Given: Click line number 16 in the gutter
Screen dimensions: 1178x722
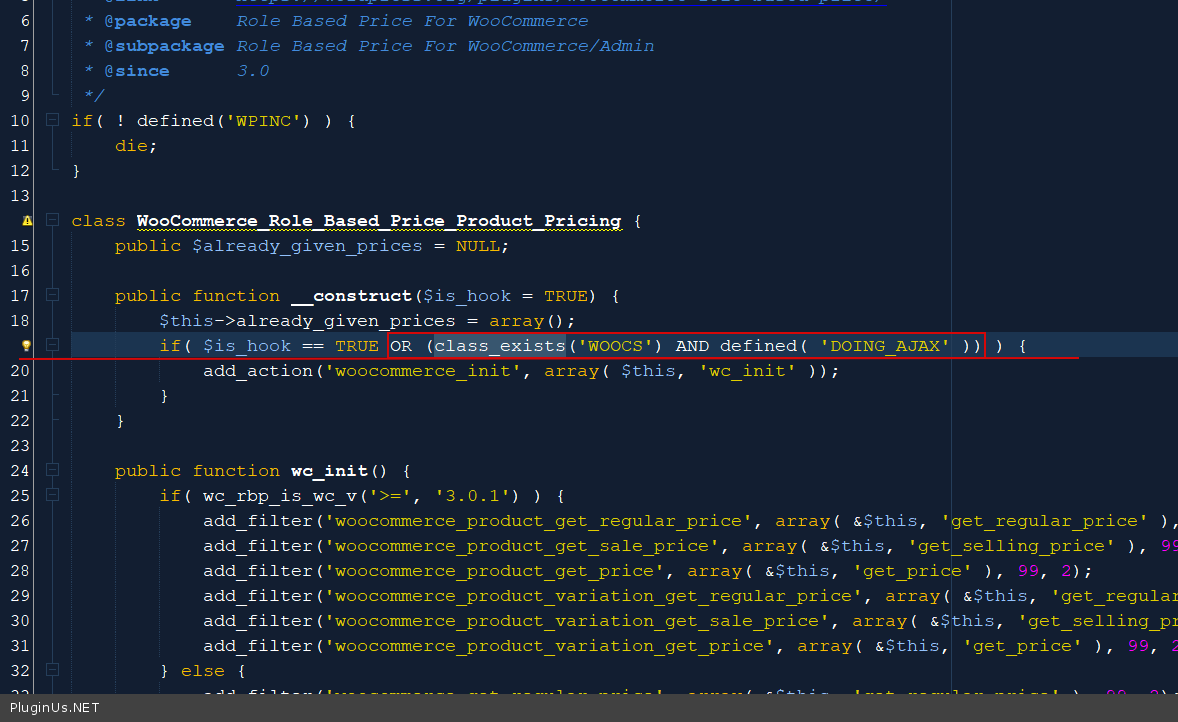Looking at the screenshot, I should [x=20, y=271].
